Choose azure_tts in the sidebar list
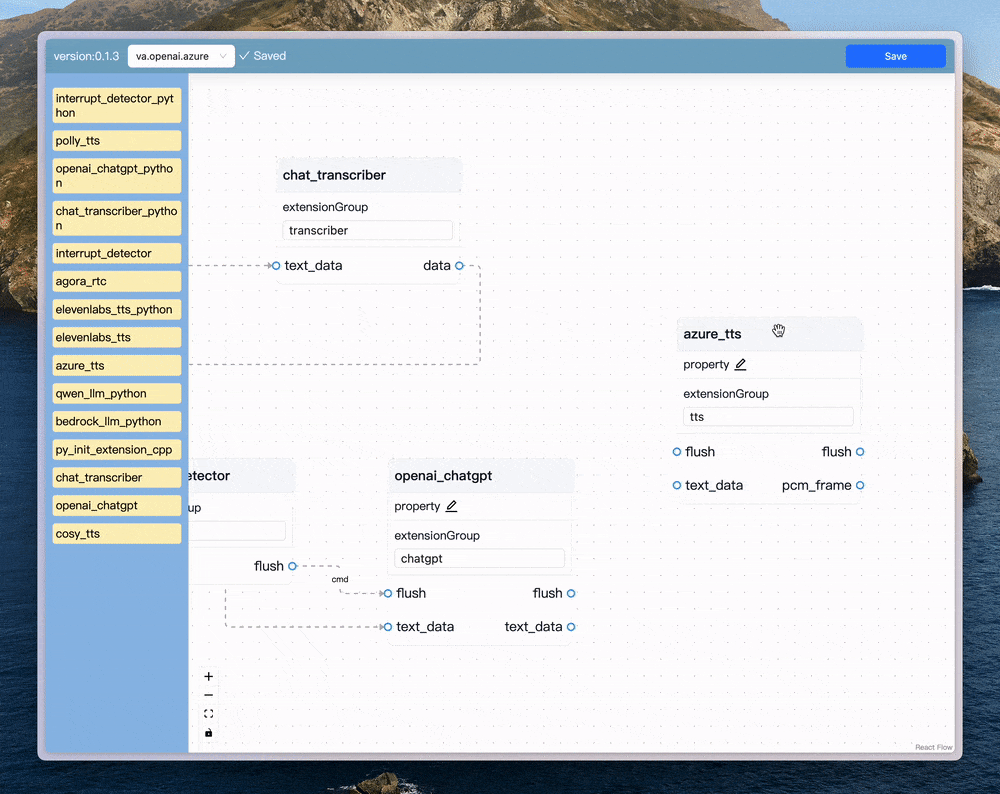The image size is (1000, 794). tap(117, 365)
